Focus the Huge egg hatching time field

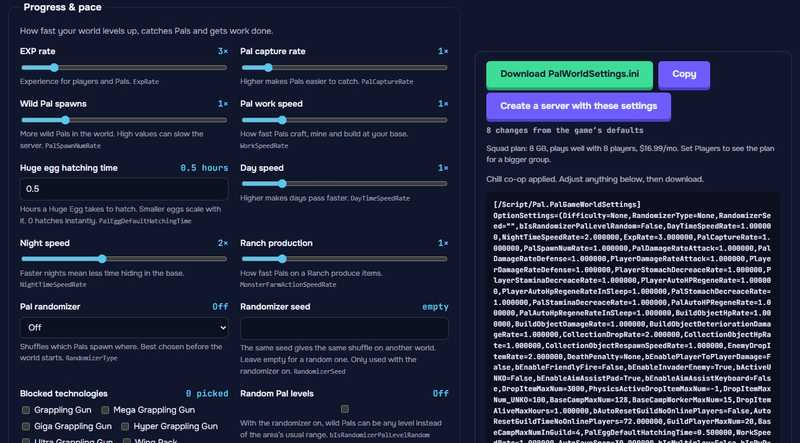(x=124, y=189)
